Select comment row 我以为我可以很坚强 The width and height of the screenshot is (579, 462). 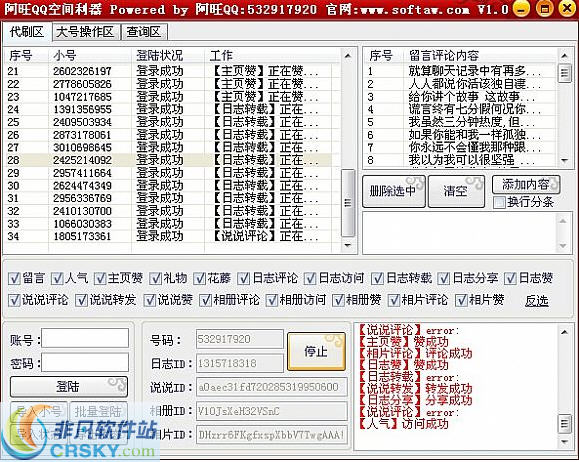tap(460, 160)
